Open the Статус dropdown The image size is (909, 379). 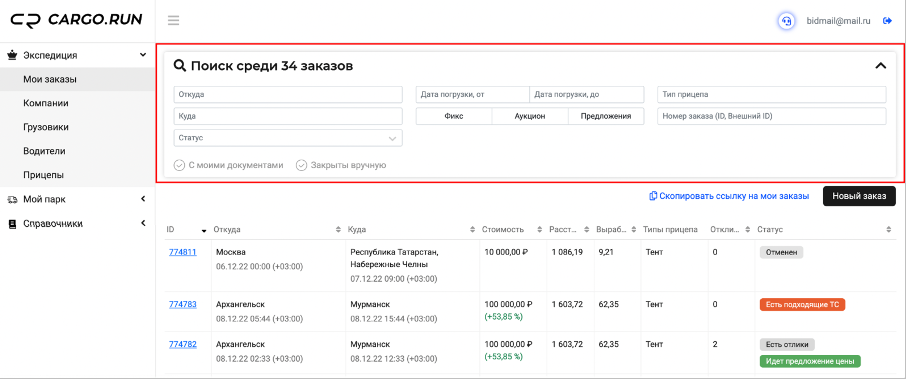[288, 138]
